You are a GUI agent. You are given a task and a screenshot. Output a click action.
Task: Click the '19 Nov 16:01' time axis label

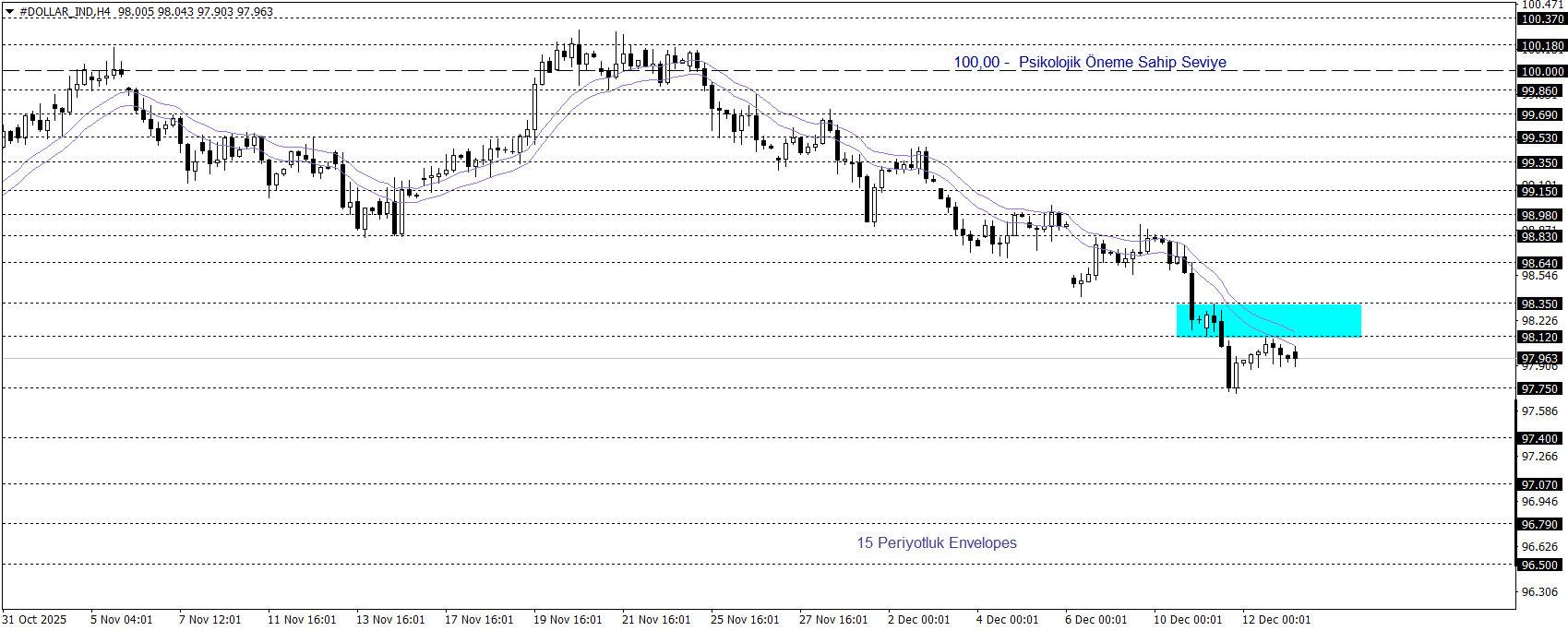point(568,619)
